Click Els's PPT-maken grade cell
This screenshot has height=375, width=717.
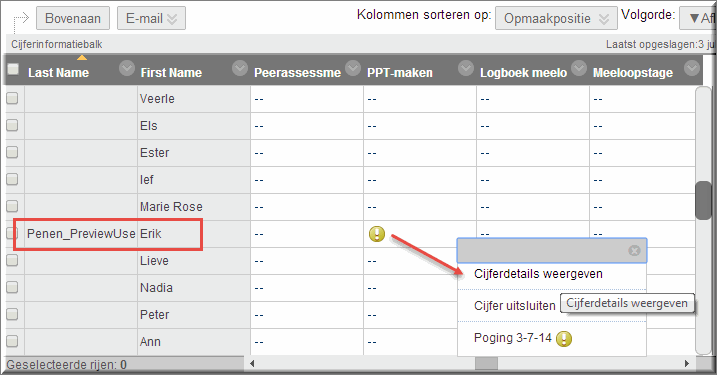[x=420, y=126]
